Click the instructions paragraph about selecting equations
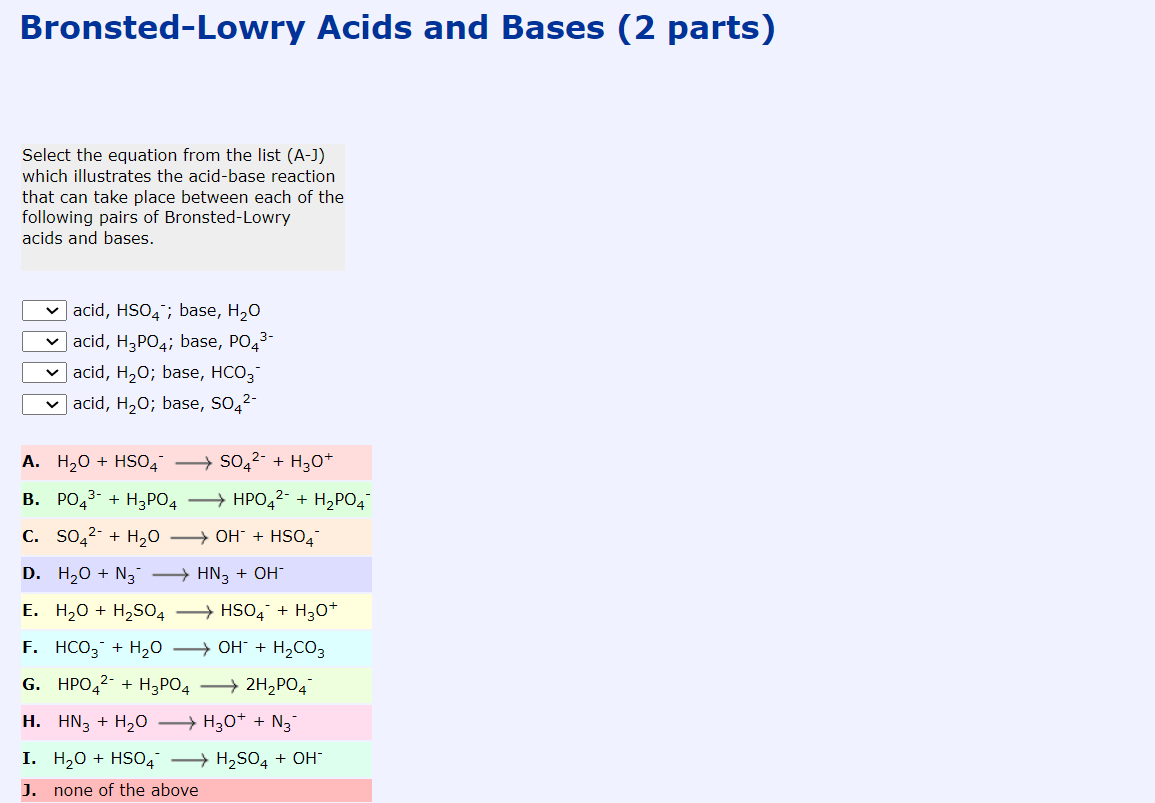 tap(182, 196)
